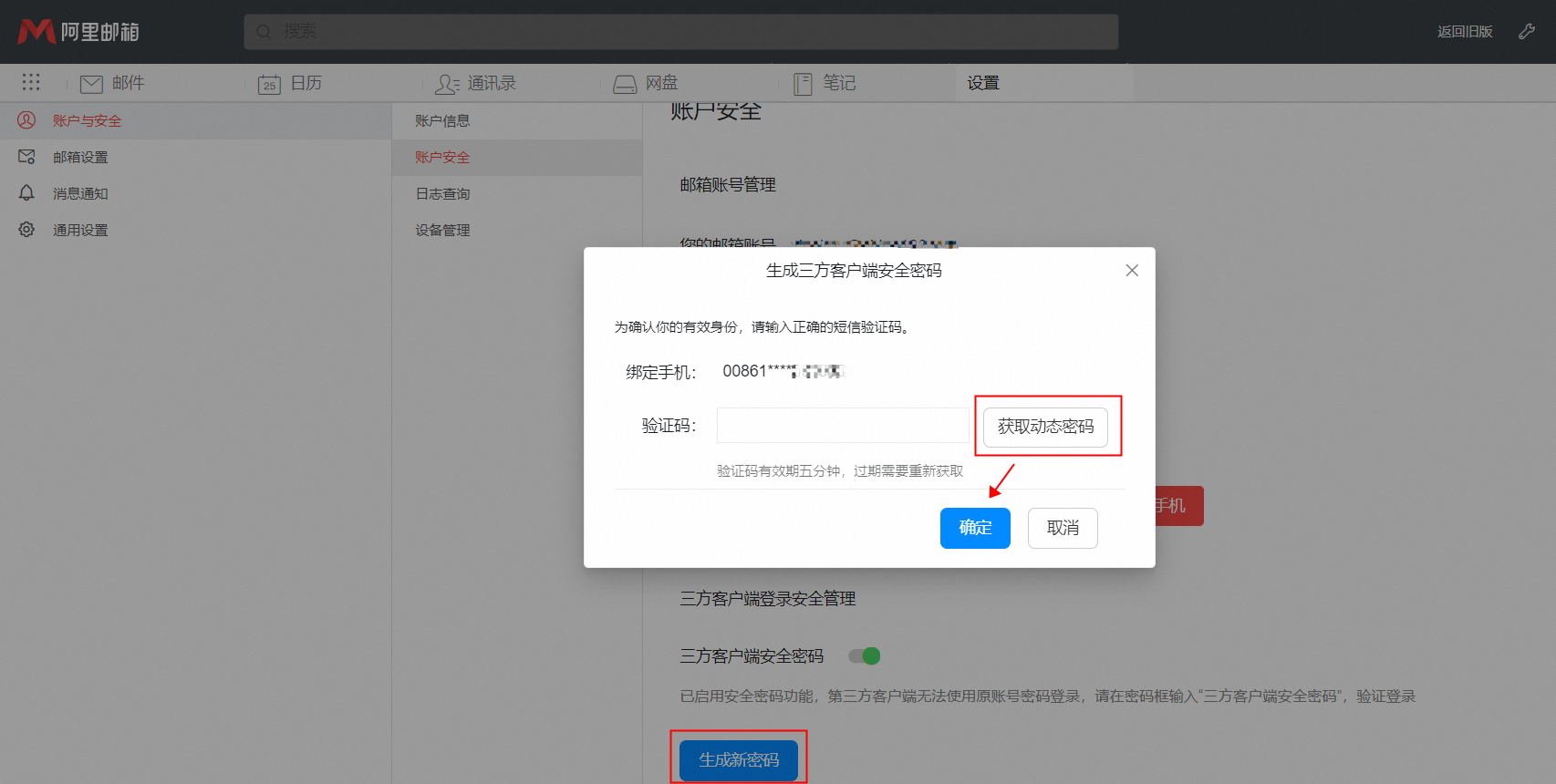The image size is (1556, 784).
Task: Open the calendar icon
Action: coord(269,84)
